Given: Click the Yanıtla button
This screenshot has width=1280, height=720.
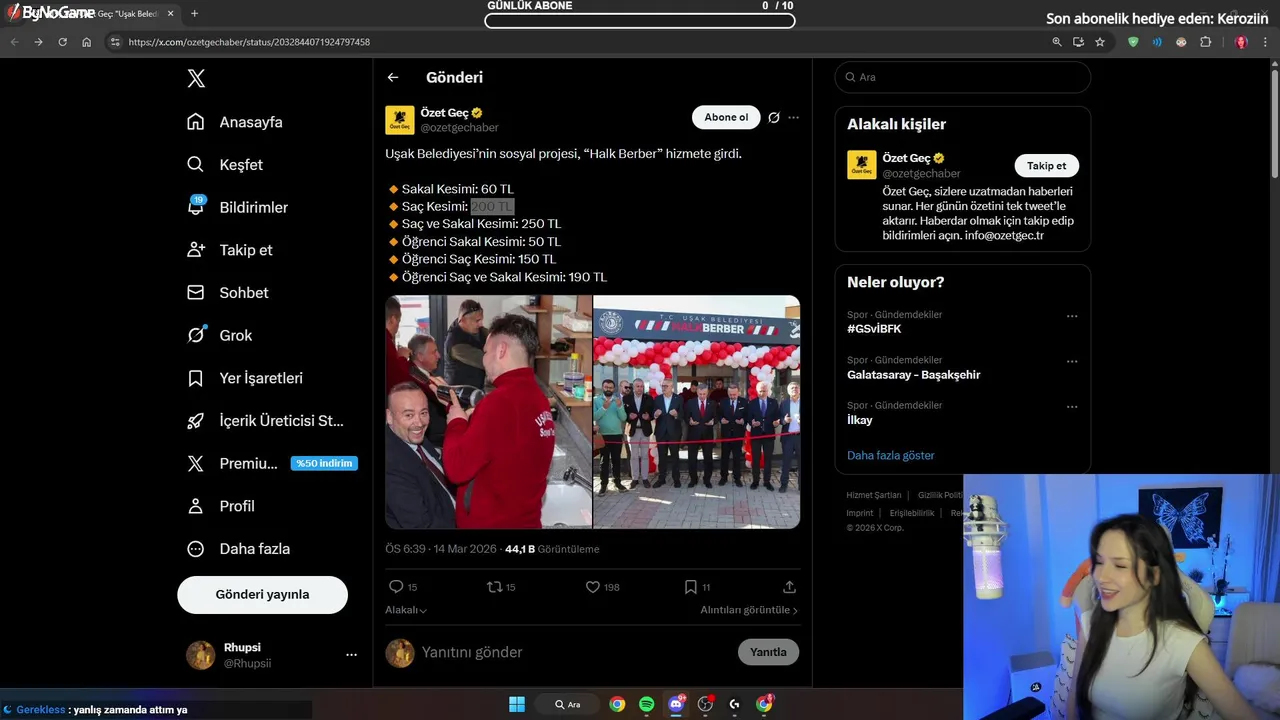Looking at the screenshot, I should pos(768,652).
